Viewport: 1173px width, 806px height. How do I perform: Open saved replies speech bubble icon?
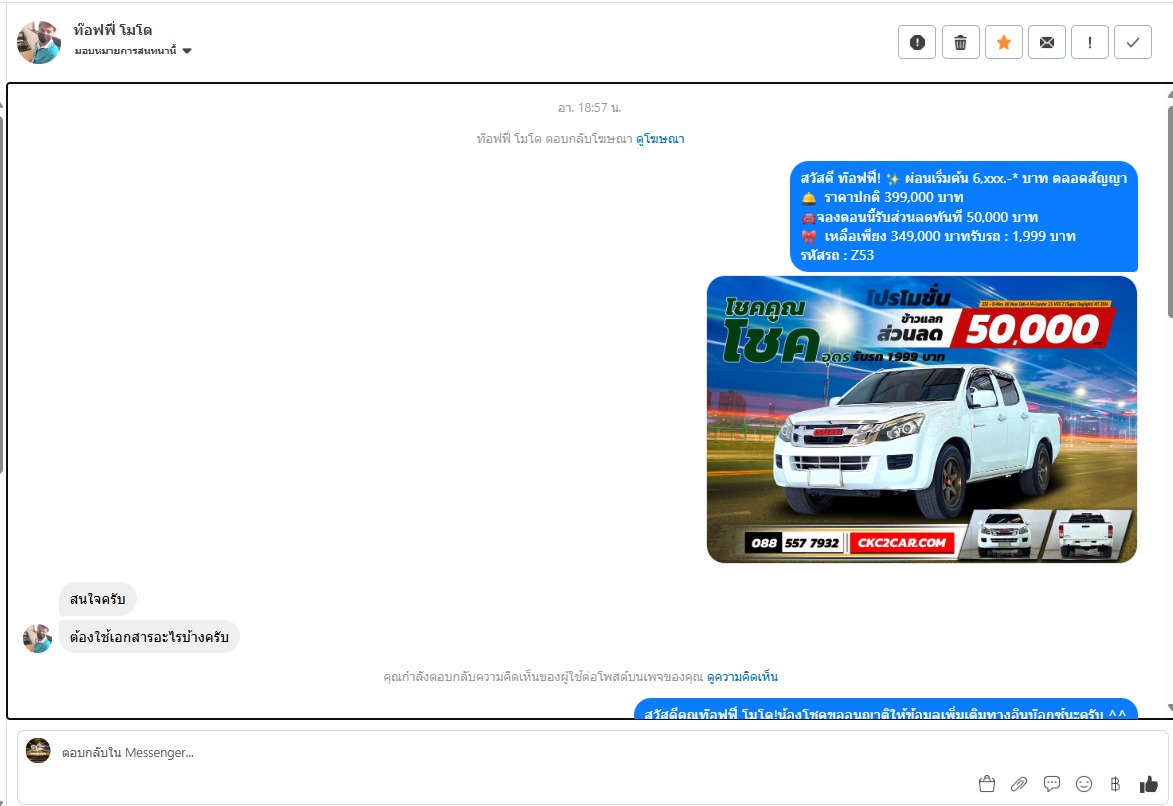coord(1052,784)
